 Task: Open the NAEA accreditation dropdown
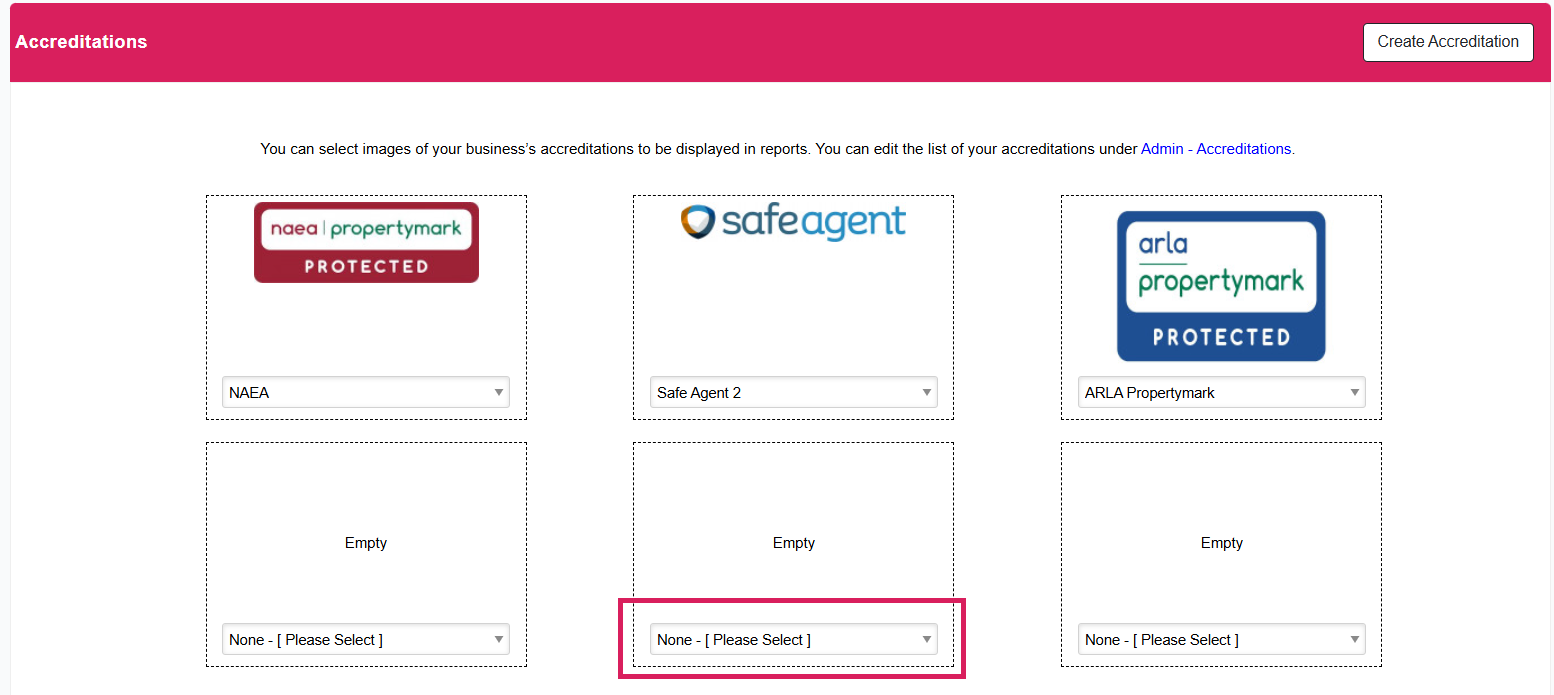(366, 392)
